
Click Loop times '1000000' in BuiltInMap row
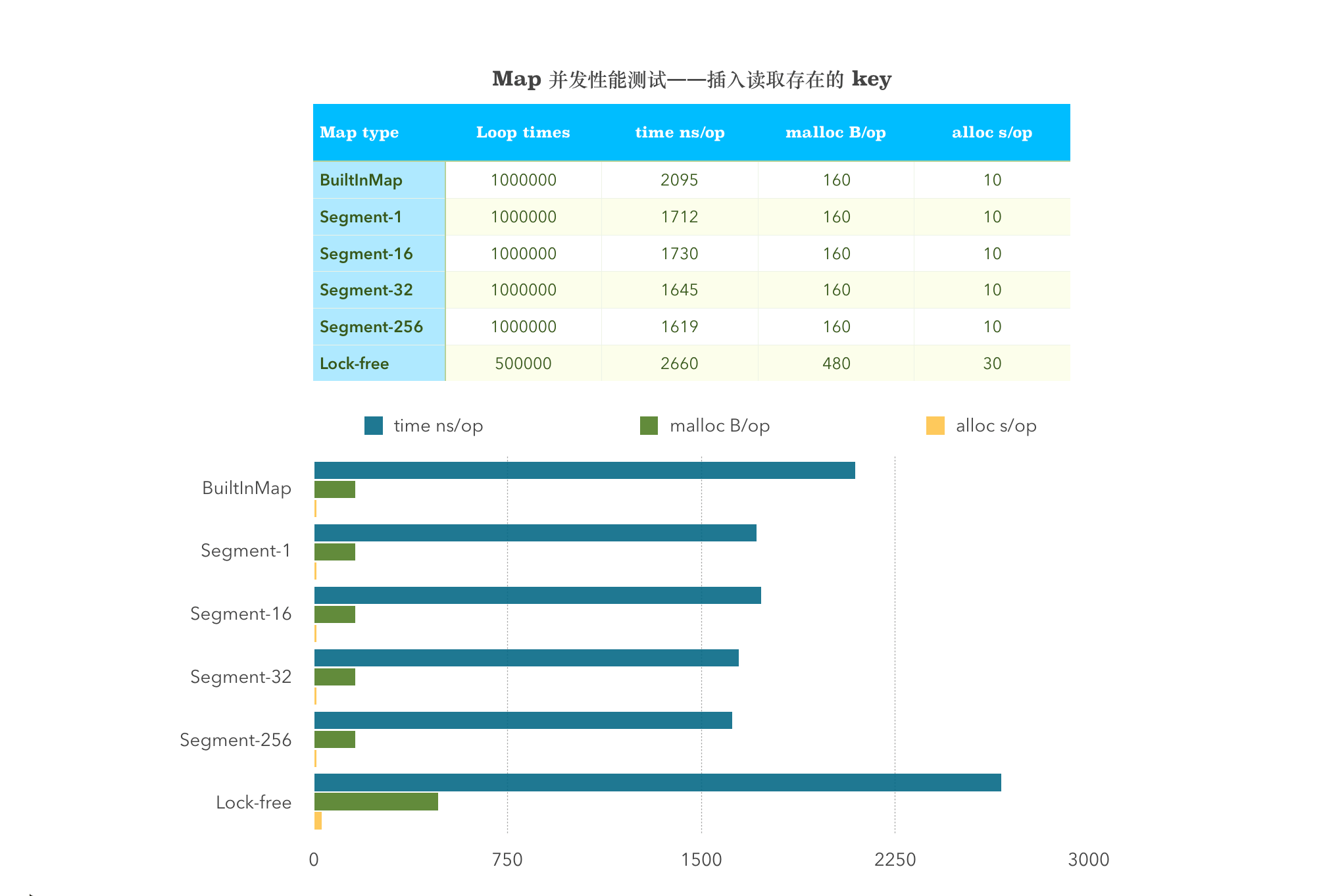[x=523, y=180]
